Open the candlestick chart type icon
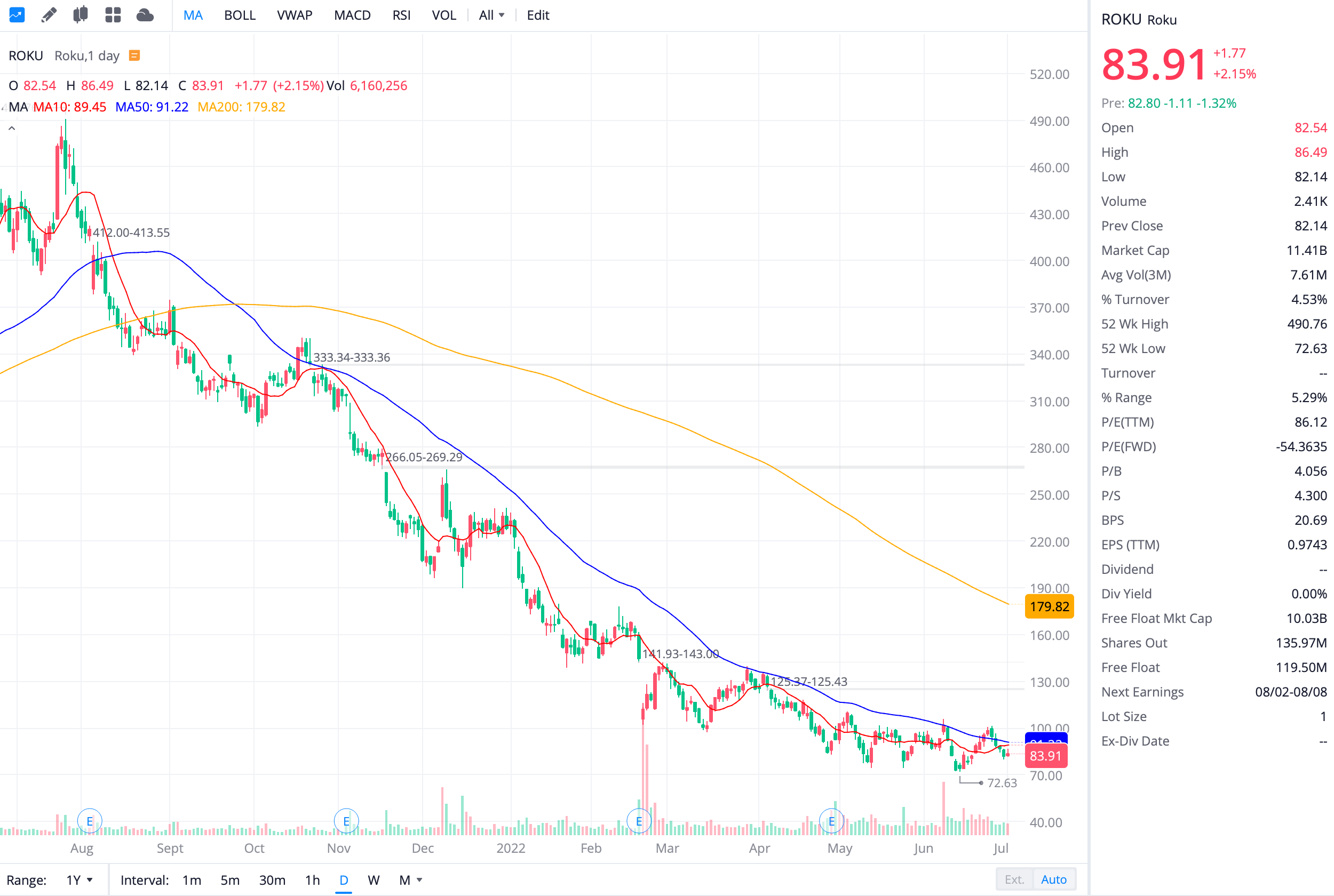 click(x=81, y=15)
